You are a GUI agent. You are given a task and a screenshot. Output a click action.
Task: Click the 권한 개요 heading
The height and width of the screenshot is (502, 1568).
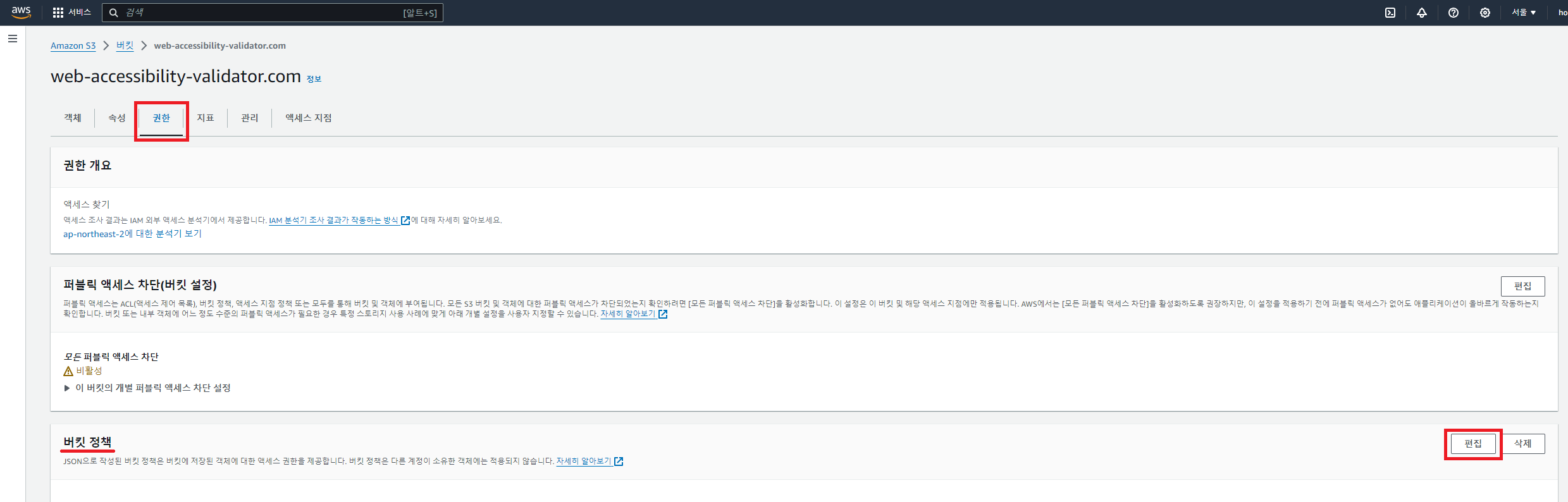click(x=87, y=166)
